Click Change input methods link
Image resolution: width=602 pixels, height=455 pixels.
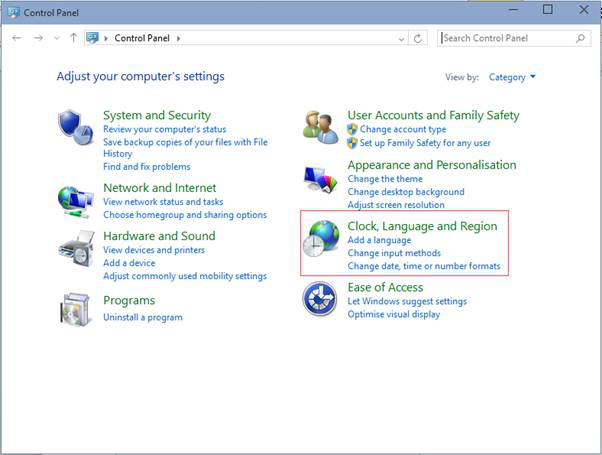point(394,253)
